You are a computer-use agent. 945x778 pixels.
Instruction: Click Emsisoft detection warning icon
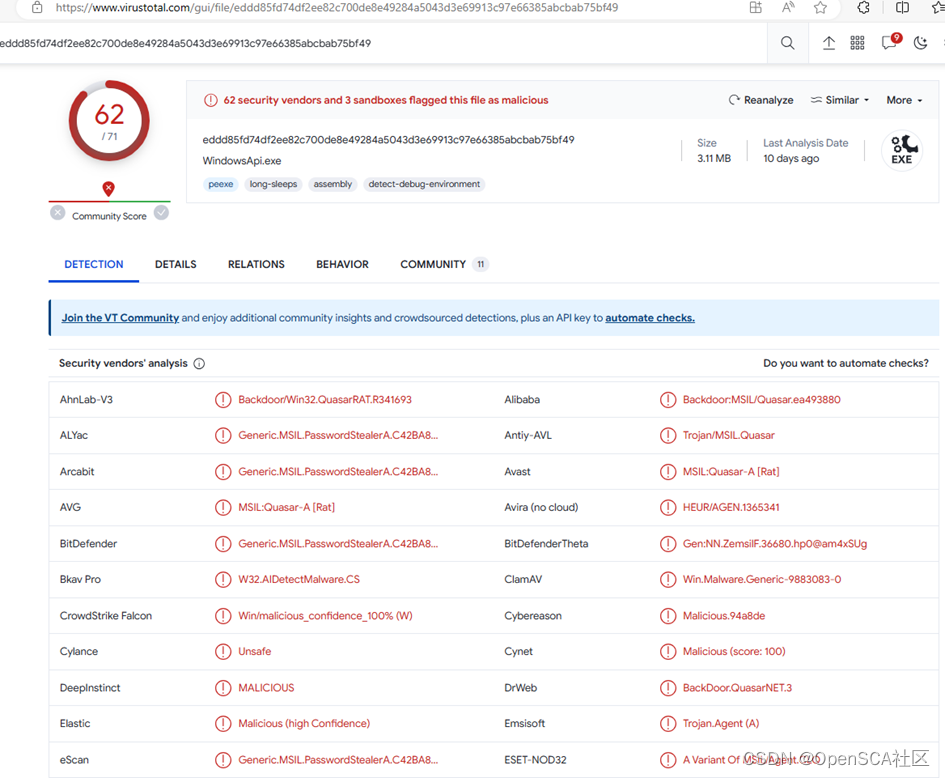point(668,723)
